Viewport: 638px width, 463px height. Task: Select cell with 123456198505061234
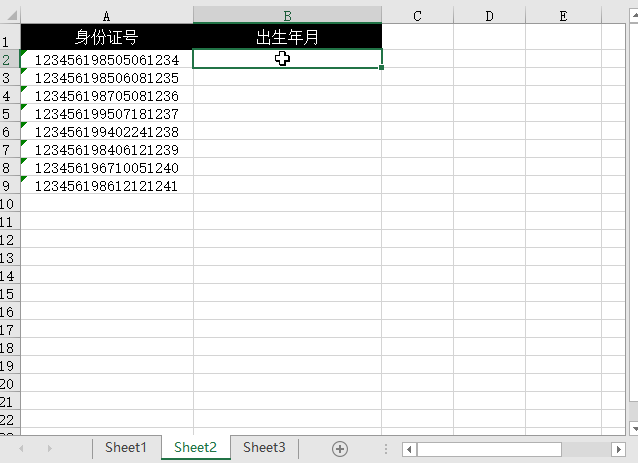tap(107, 59)
